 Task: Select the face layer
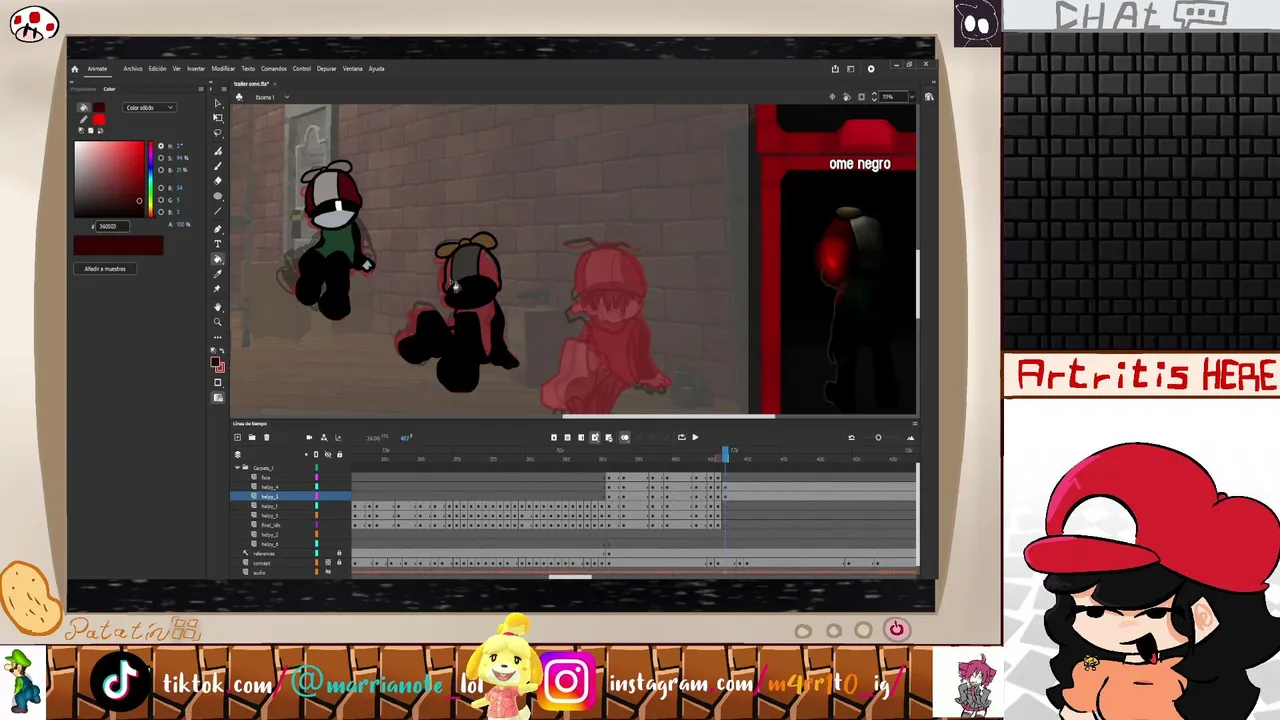click(266, 478)
